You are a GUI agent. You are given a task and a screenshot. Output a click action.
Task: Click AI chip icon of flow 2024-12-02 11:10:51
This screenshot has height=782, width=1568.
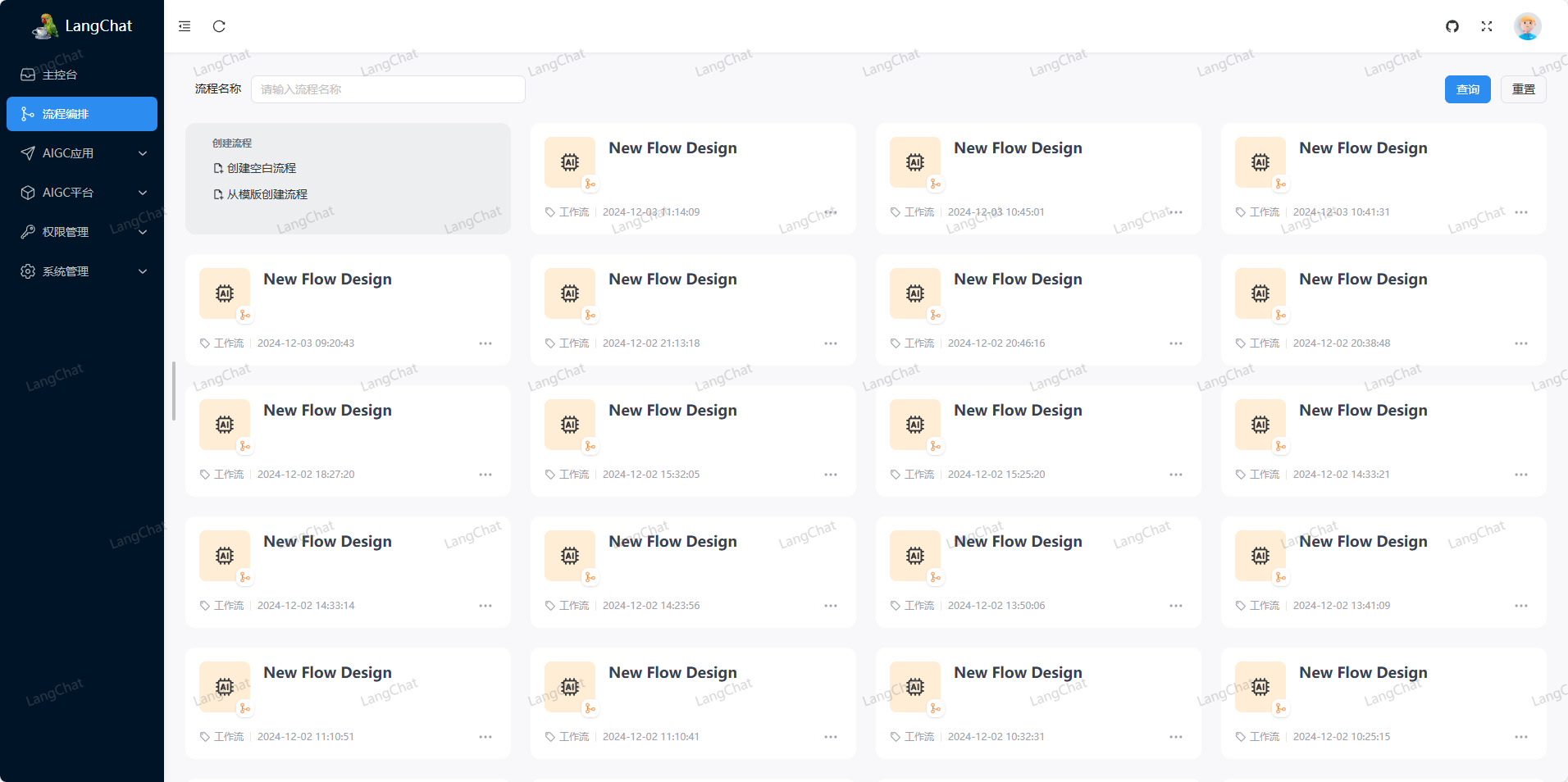click(x=225, y=687)
